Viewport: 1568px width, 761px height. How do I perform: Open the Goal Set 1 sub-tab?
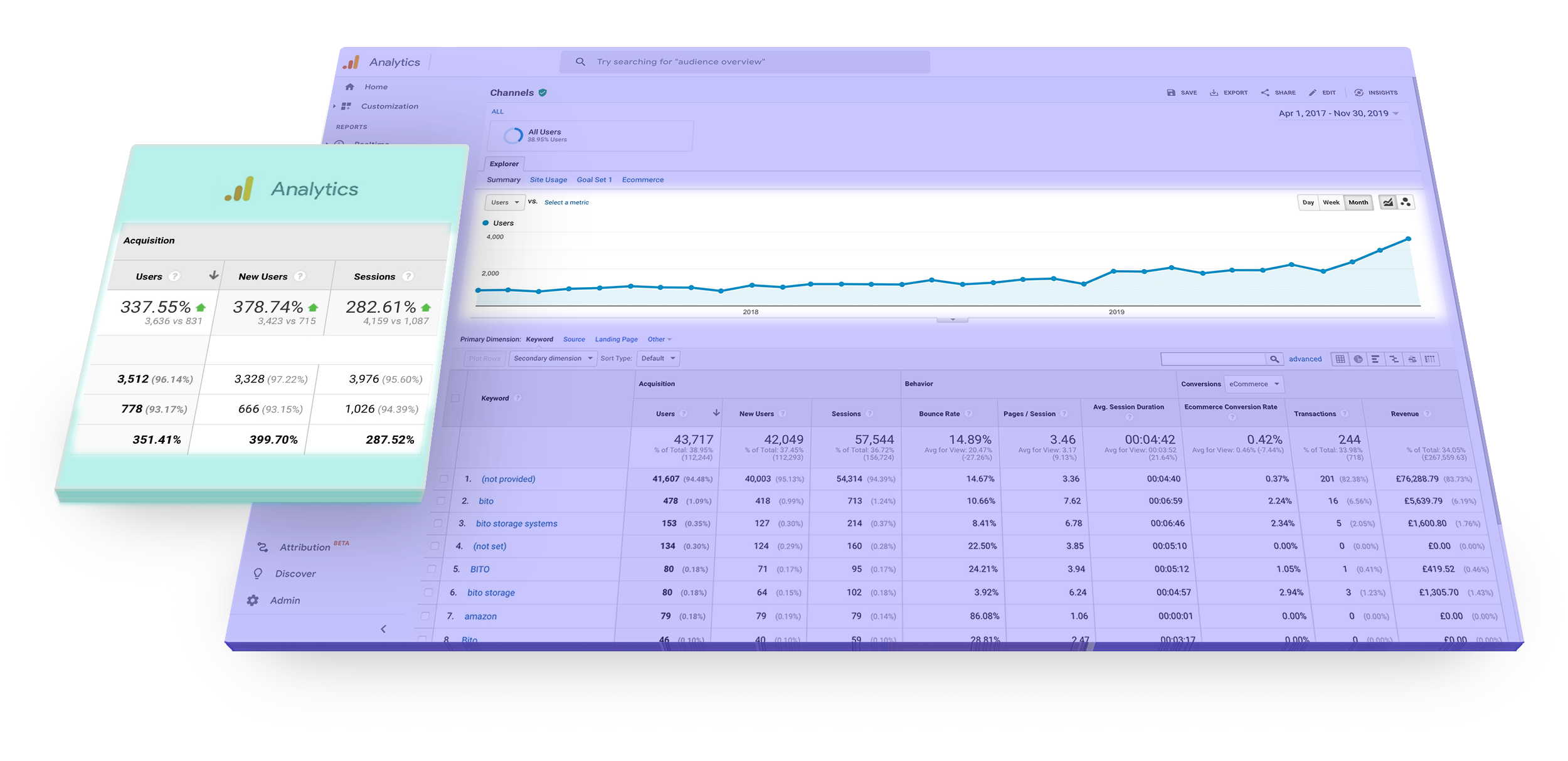coord(594,180)
